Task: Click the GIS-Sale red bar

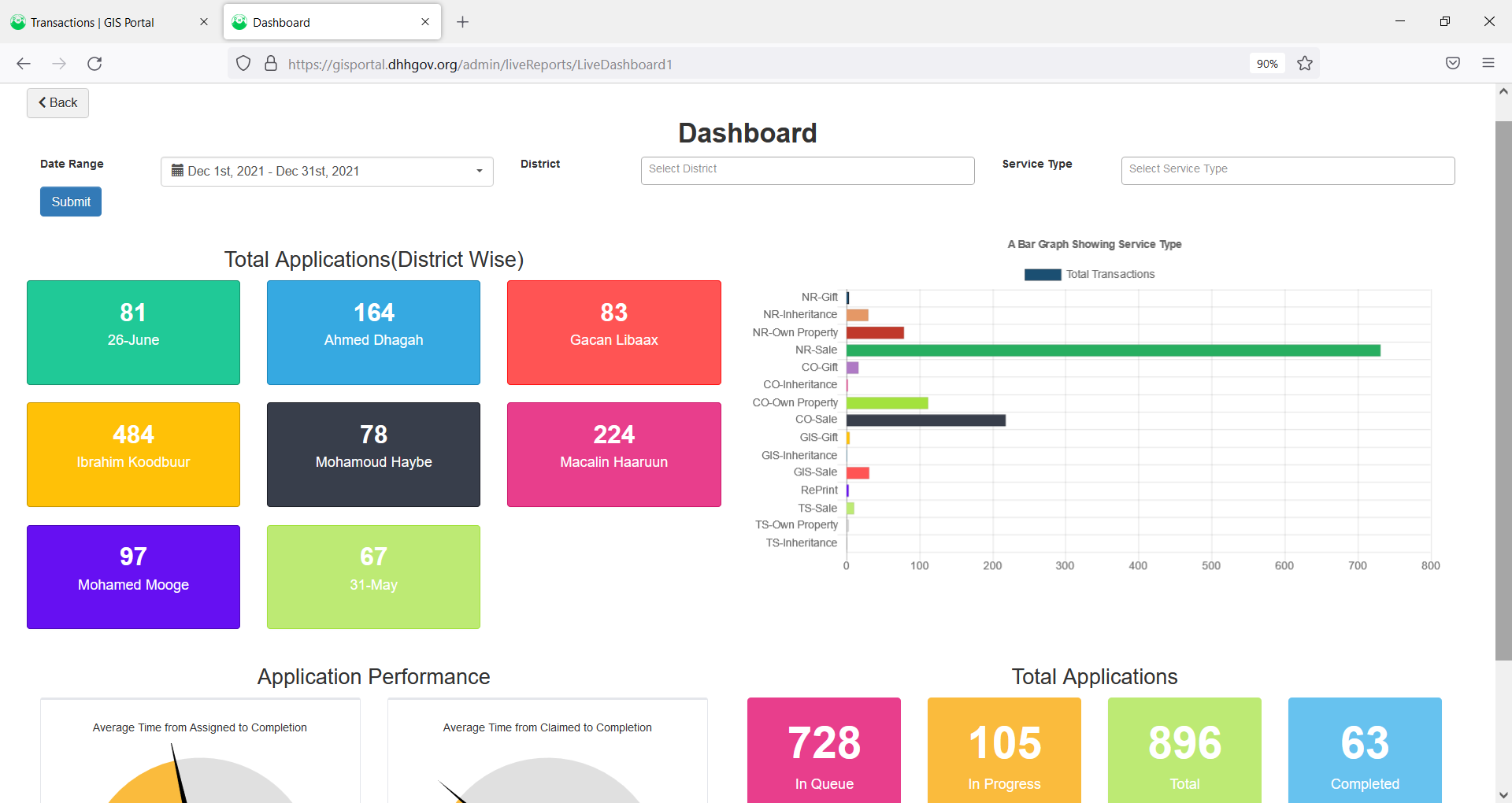Action: (858, 473)
